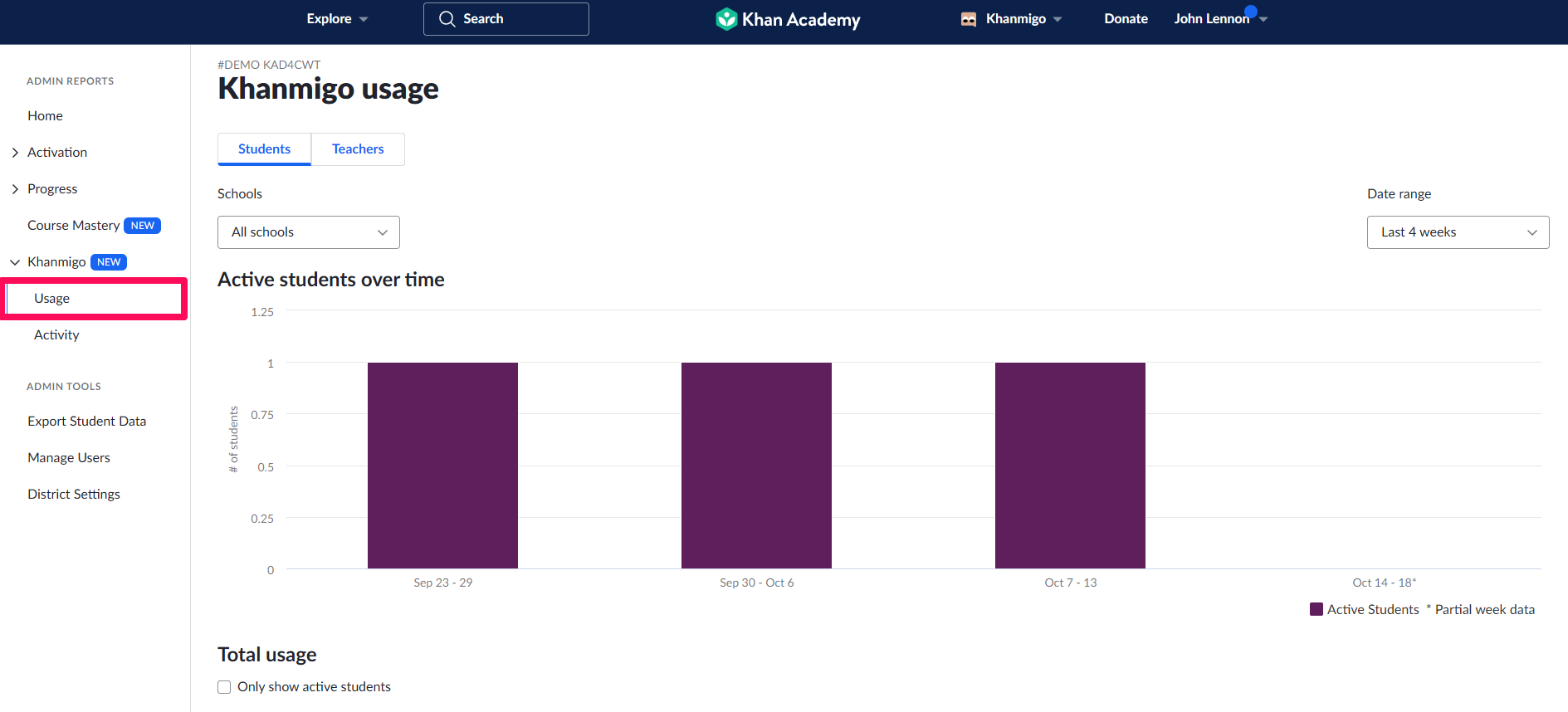The height and width of the screenshot is (712, 1568).
Task: Click the Oct 14 - 18* axis label
Action: [x=1385, y=583]
